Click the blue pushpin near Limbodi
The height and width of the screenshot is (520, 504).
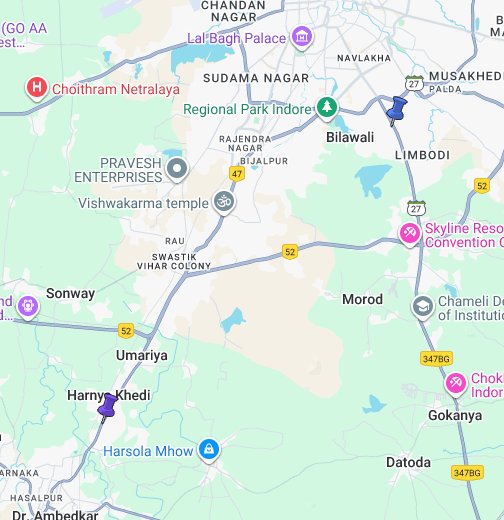pyautogui.click(x=397, y=111)
